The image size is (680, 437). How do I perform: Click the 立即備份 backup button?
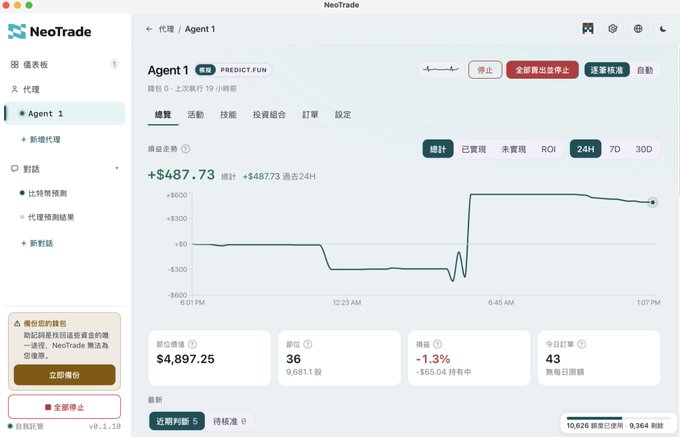pos(65,375)
